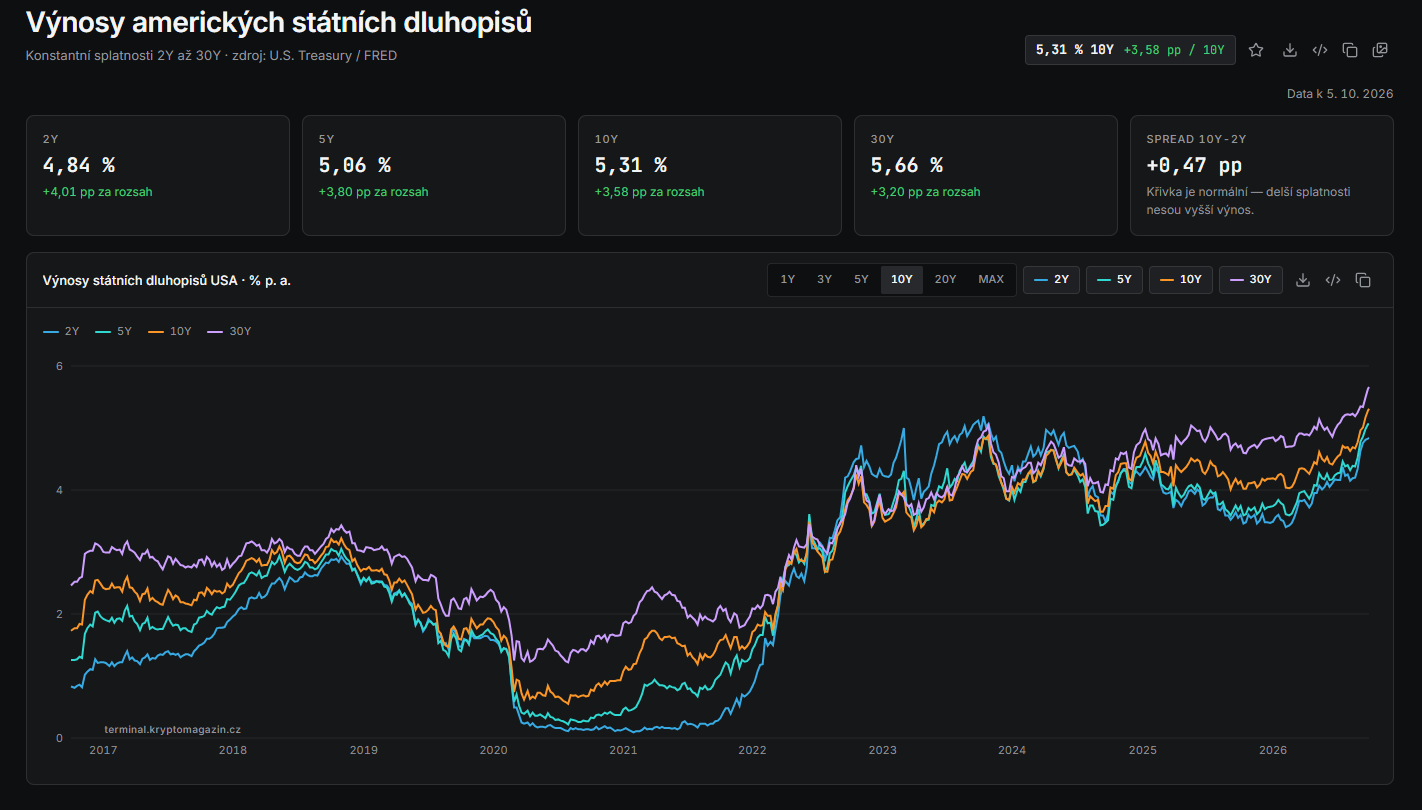Copy as image icon in page header

(1380, 50)
